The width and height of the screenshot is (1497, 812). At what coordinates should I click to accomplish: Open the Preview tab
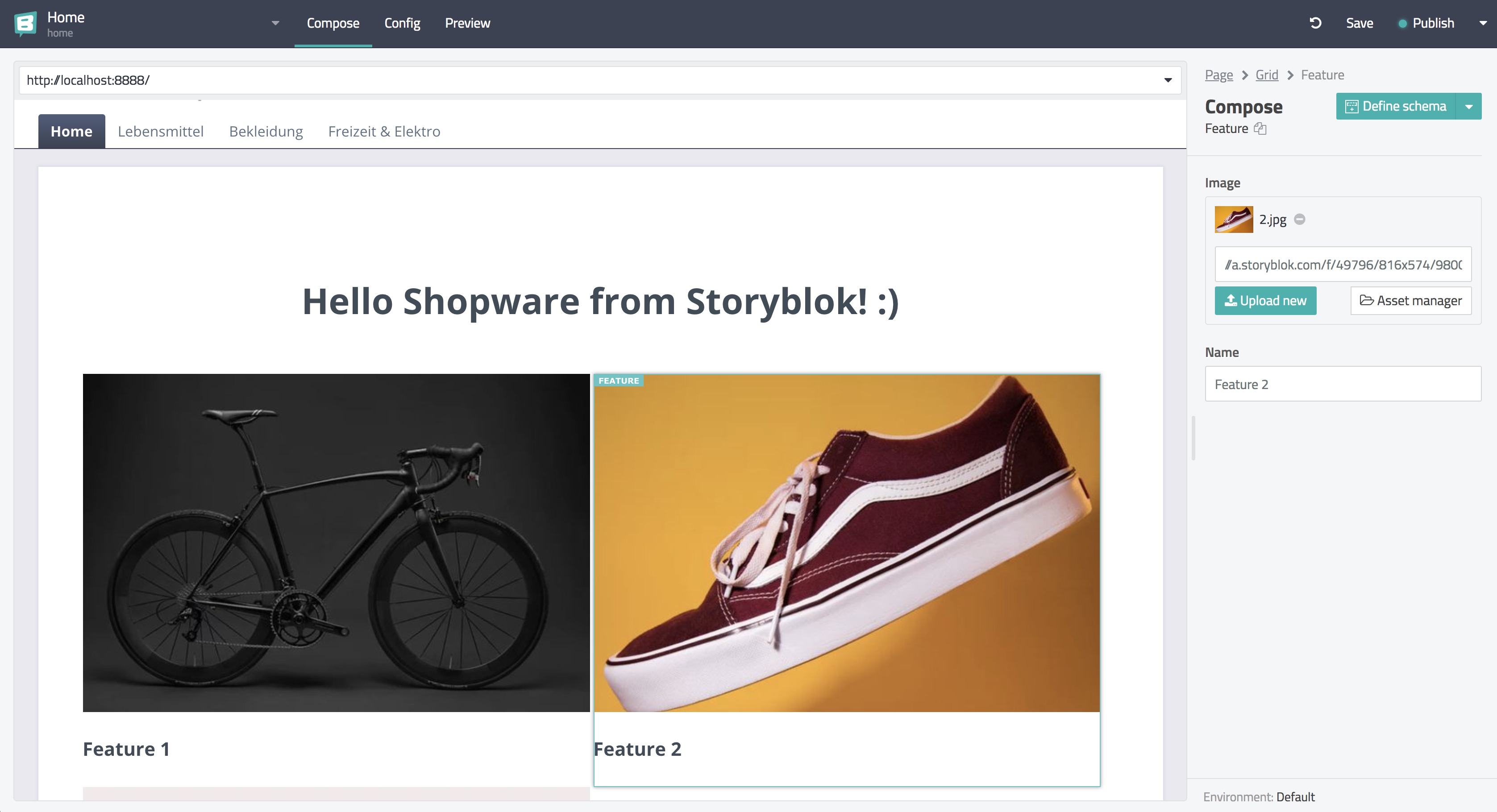click(467, 23)
